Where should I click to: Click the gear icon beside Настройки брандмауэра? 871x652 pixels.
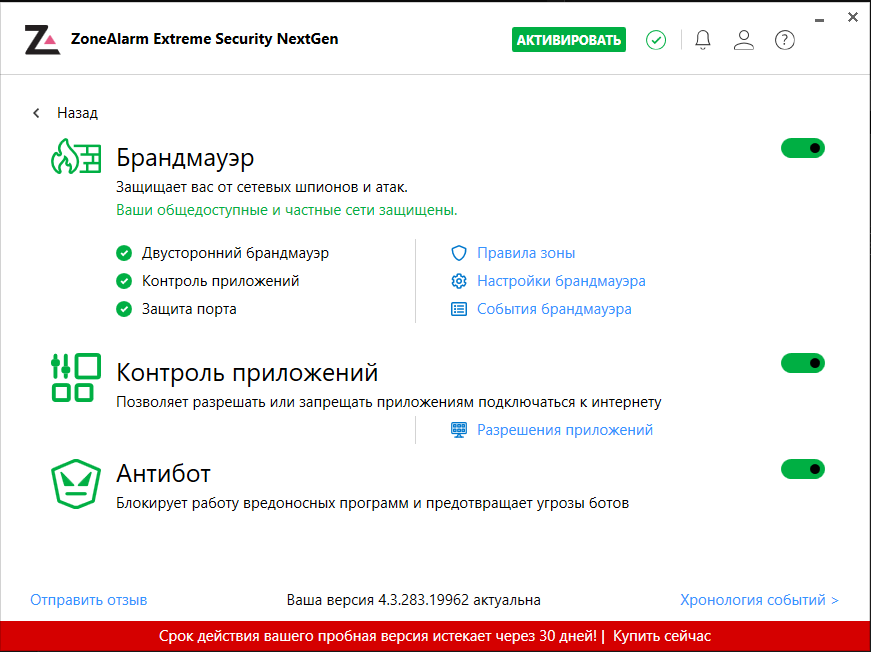click(x=459, y=281)
